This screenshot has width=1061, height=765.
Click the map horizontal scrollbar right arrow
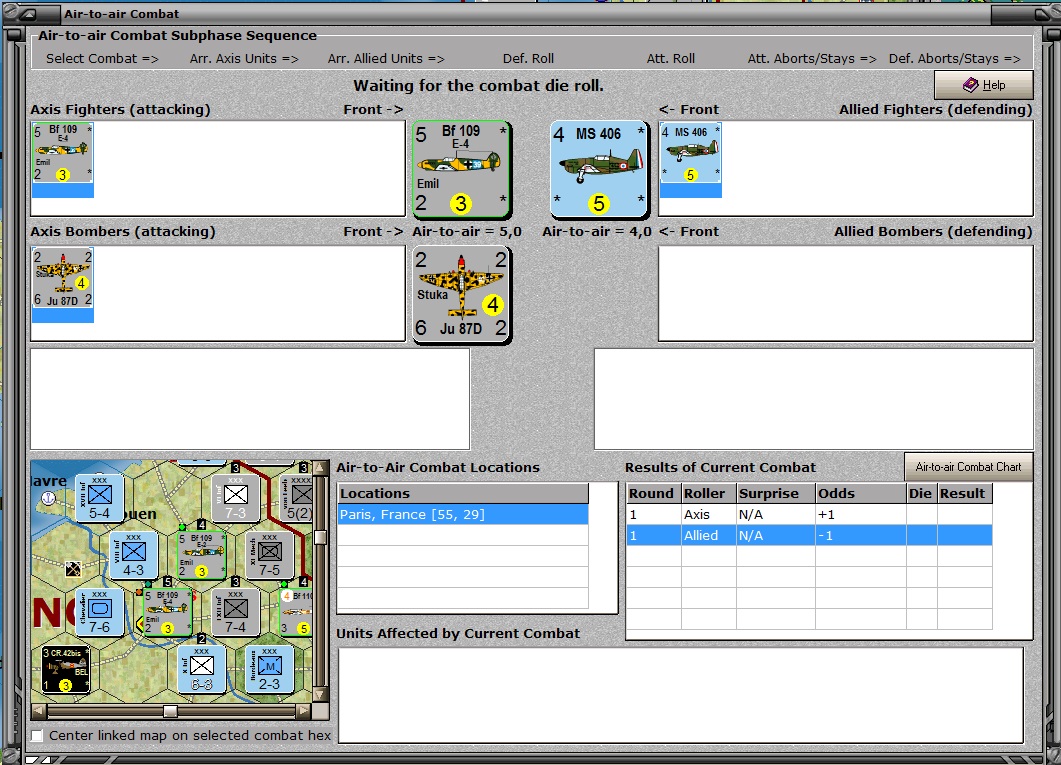click(x=304, y=711)
